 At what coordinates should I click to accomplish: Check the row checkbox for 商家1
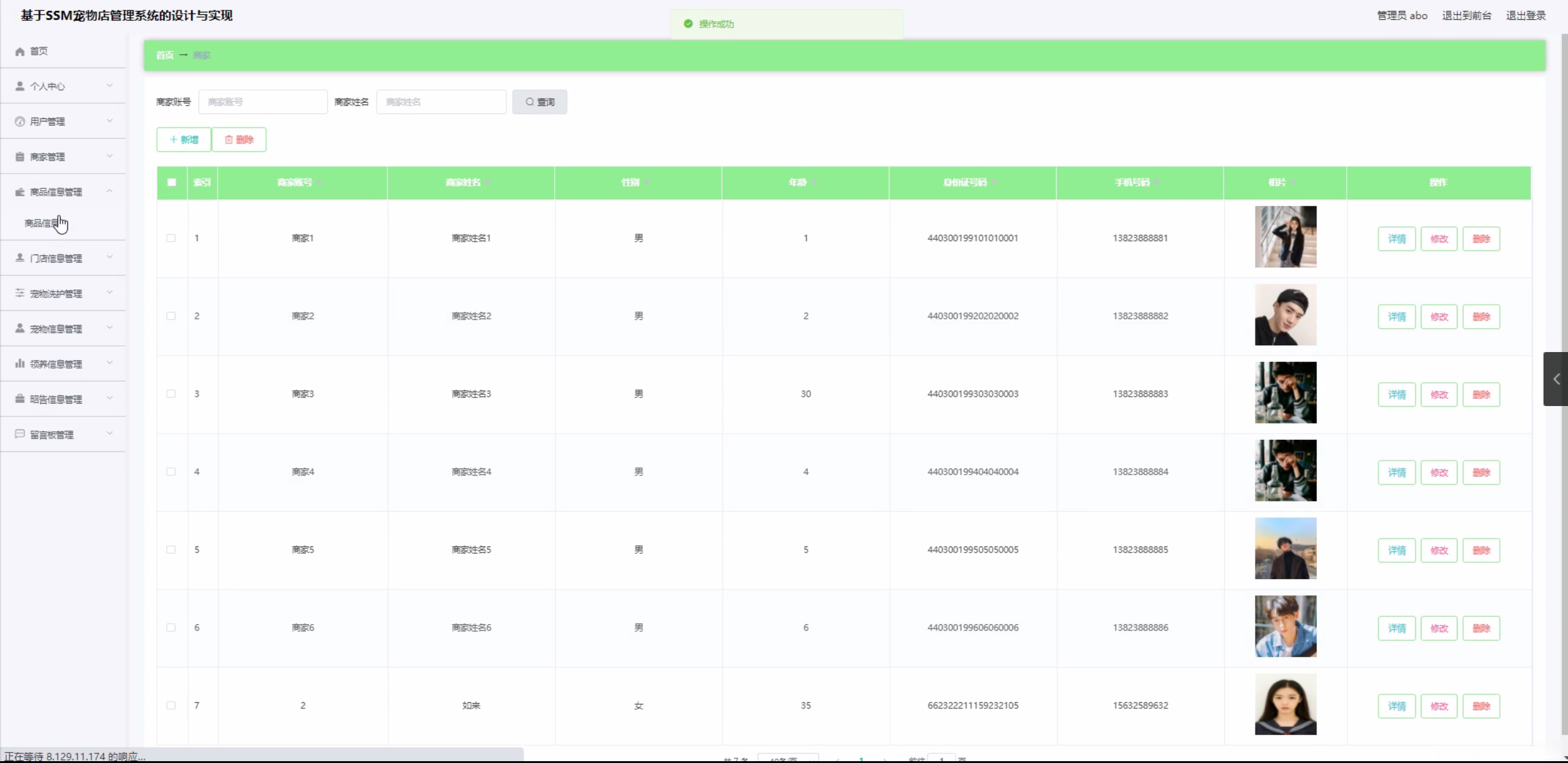171,238
